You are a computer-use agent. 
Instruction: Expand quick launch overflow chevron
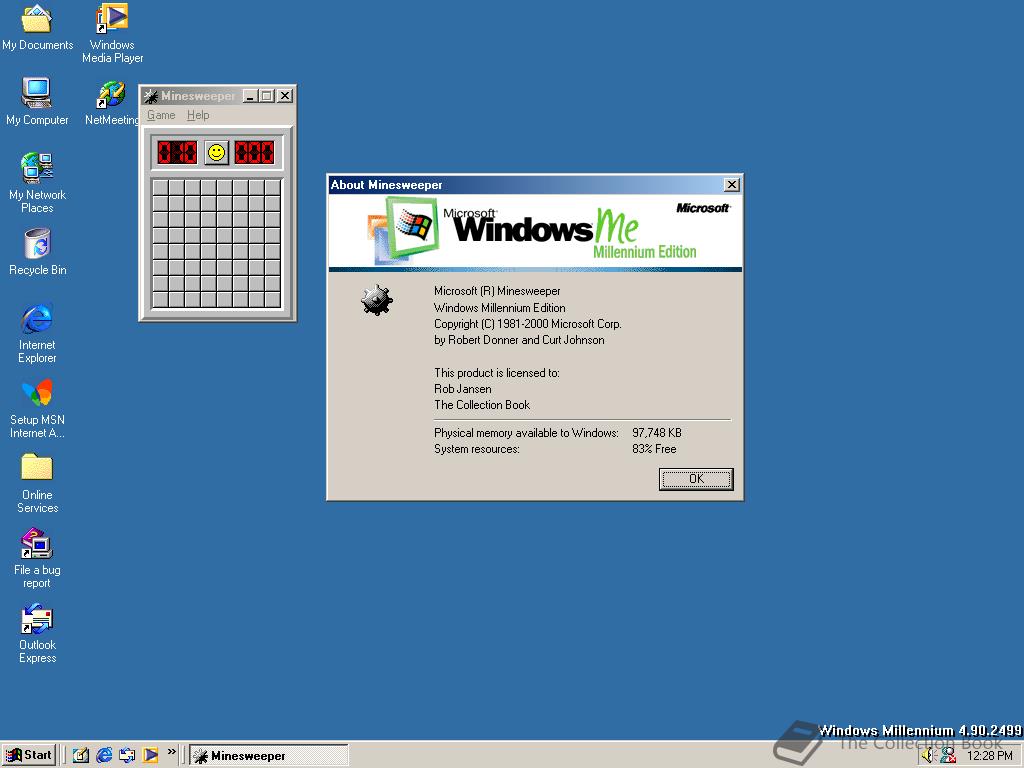pyautogui.click(x=172, y=752)
